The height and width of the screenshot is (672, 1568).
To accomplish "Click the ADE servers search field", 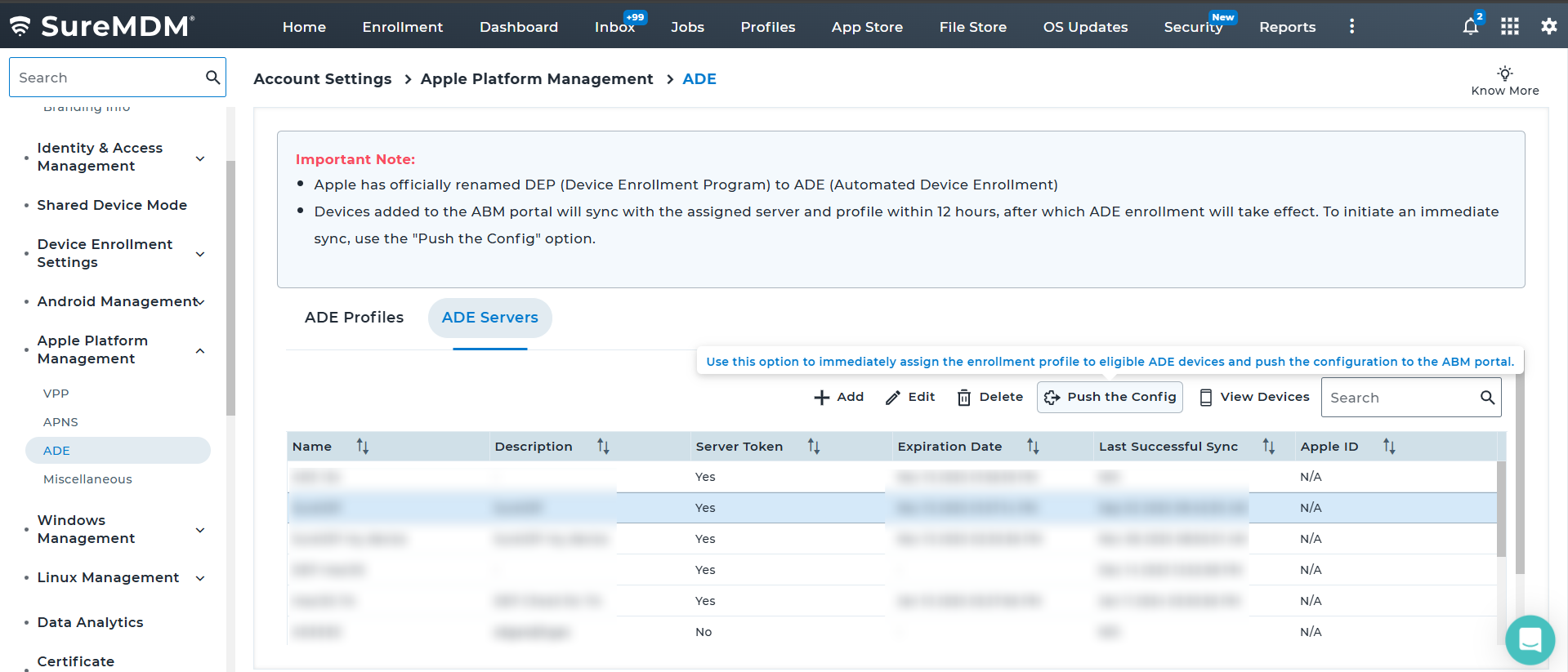I will 1399,398.
